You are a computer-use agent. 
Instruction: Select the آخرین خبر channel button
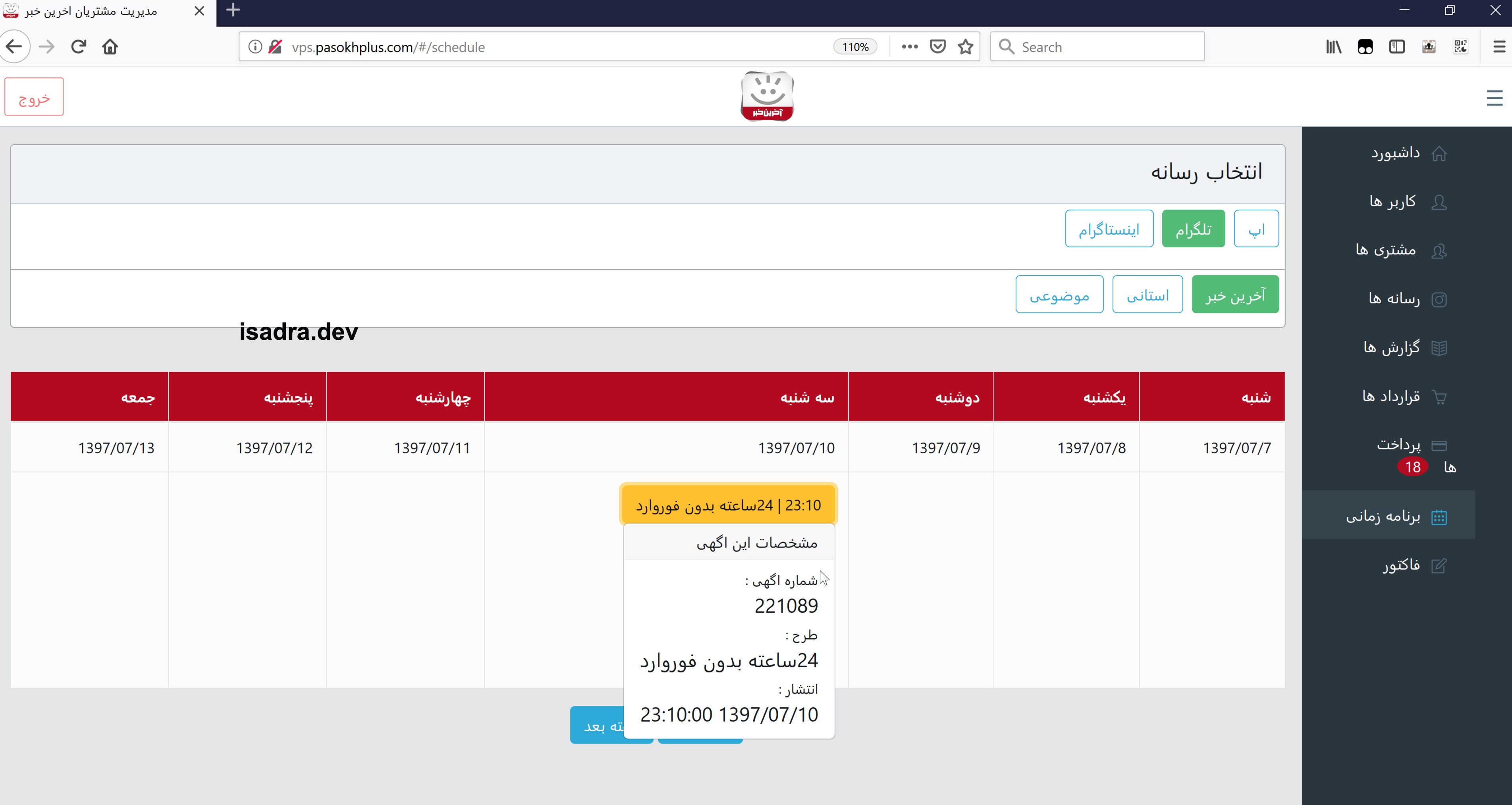pos(1235,295)
